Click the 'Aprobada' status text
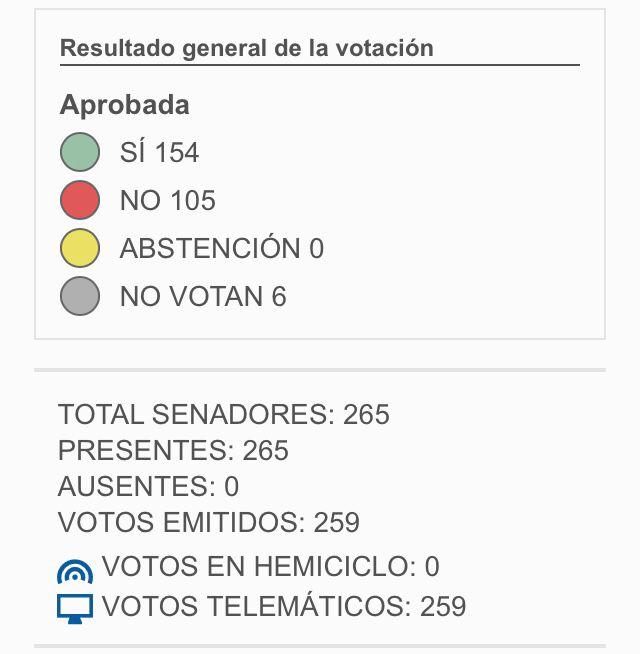This screenshot has width=640, height=654. pos(124,105)
